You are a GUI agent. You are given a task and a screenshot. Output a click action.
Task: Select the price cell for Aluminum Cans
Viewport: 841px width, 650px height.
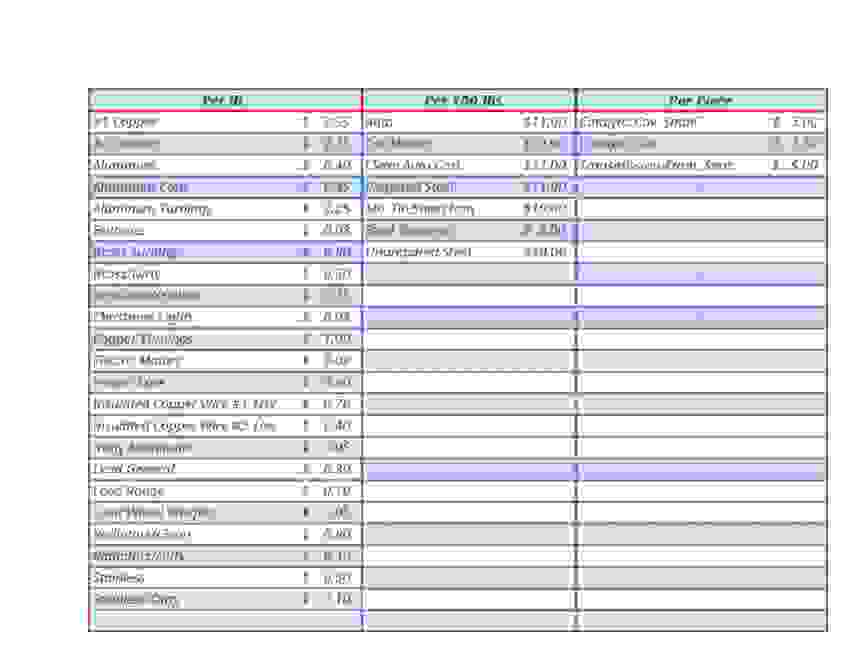pyautogui.click(x=336, y=187)
